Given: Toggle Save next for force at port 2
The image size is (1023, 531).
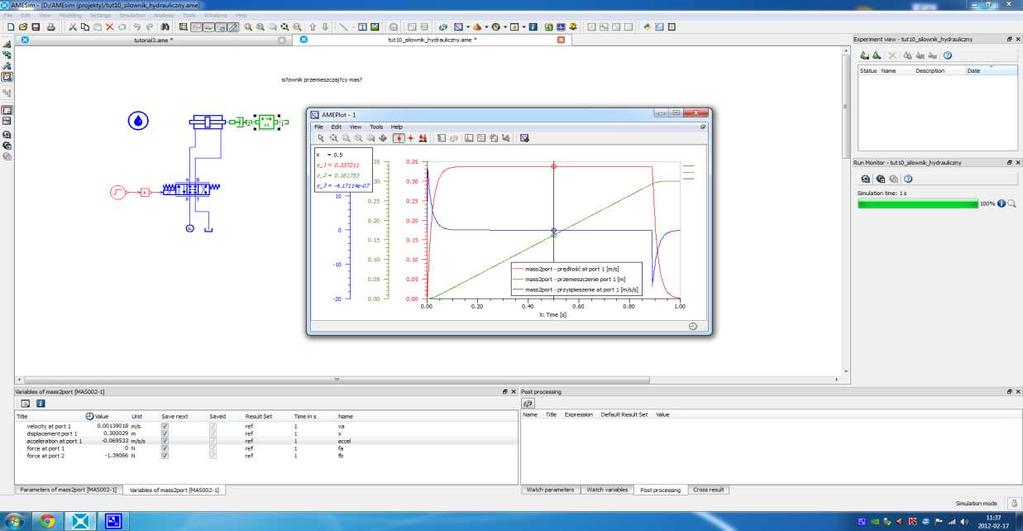Looking at the screenshot, I should [x=164, y=456].
